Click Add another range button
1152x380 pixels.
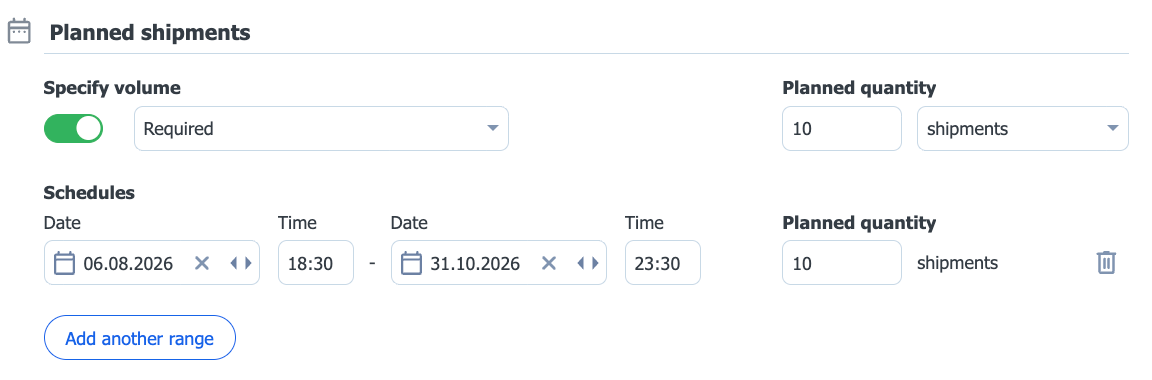click(x=140, y=338)
